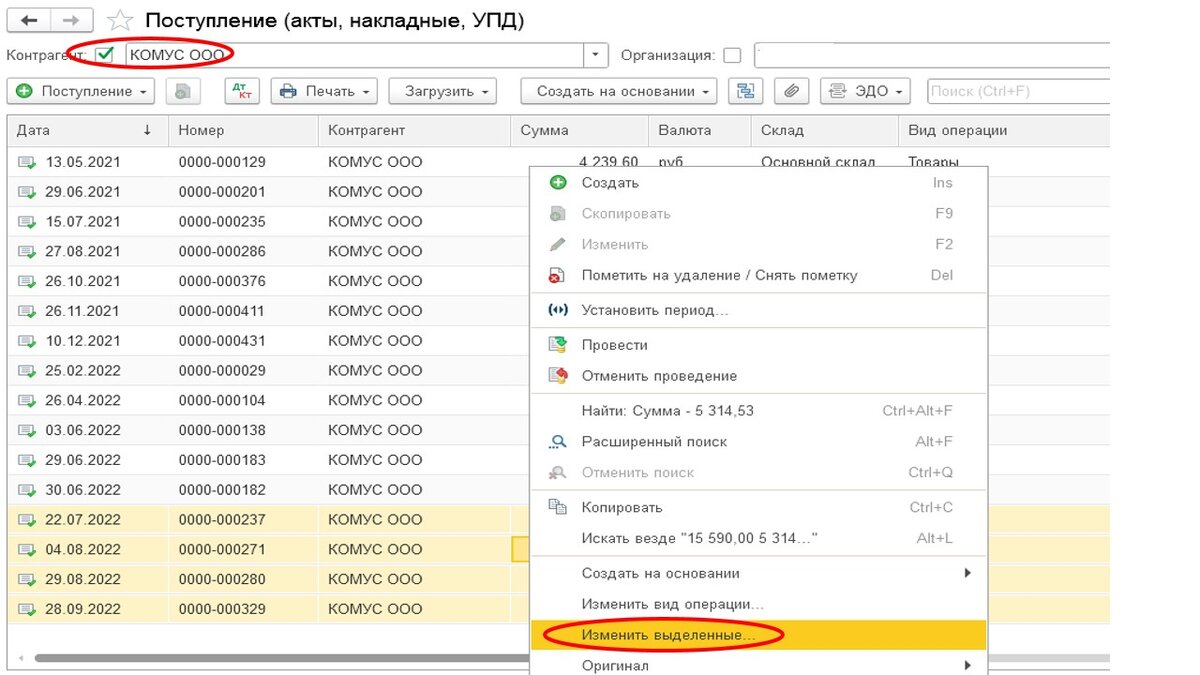Click document icon for row 29.06.2021
The height and width of the screenshot is (675, 1200).
point(26,192)
